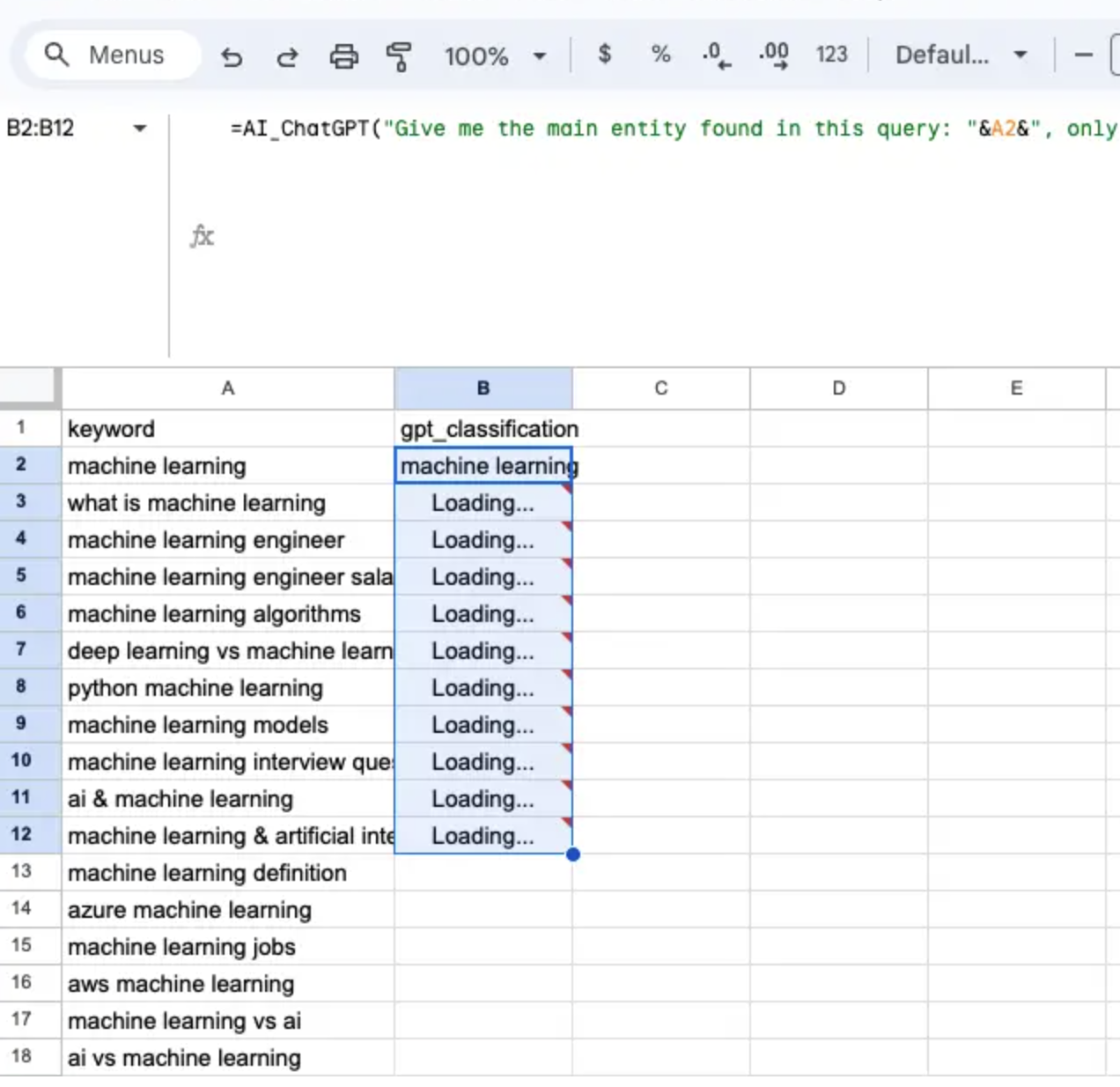The image size is (1120, 1087).
Task: Click the gpt_classification header cell B1
Action: click(x=483, y=429)
